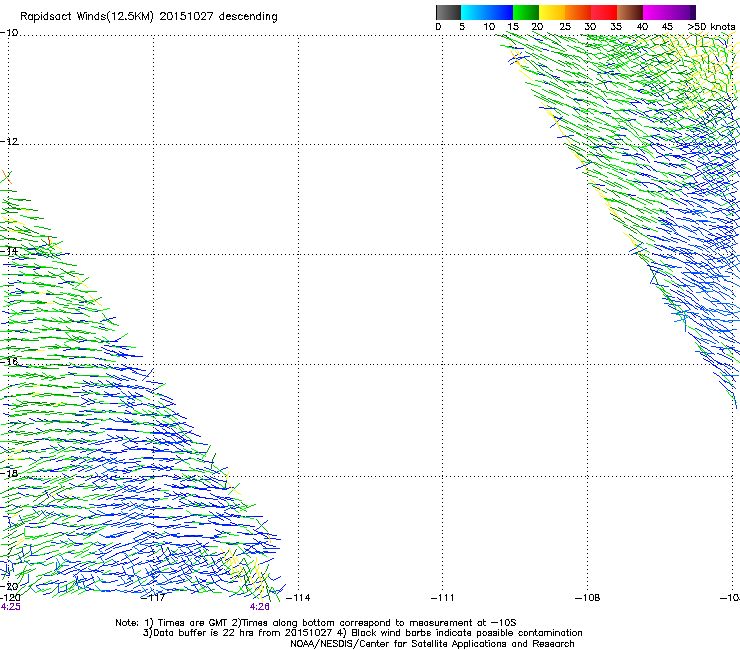Click the red 30–35 knots legend swatch

[604, 12]
